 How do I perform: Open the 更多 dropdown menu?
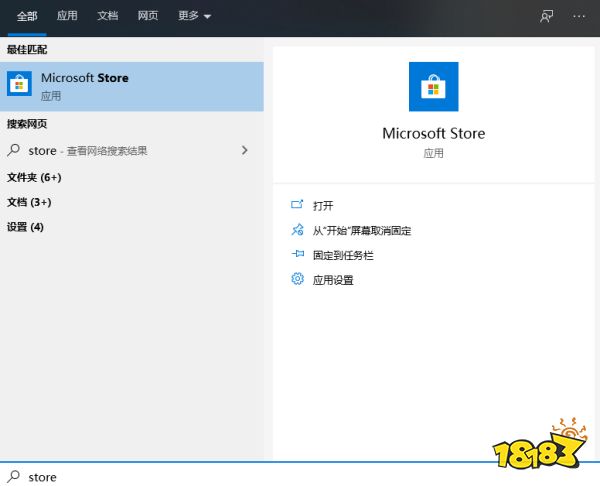point(194,16)
